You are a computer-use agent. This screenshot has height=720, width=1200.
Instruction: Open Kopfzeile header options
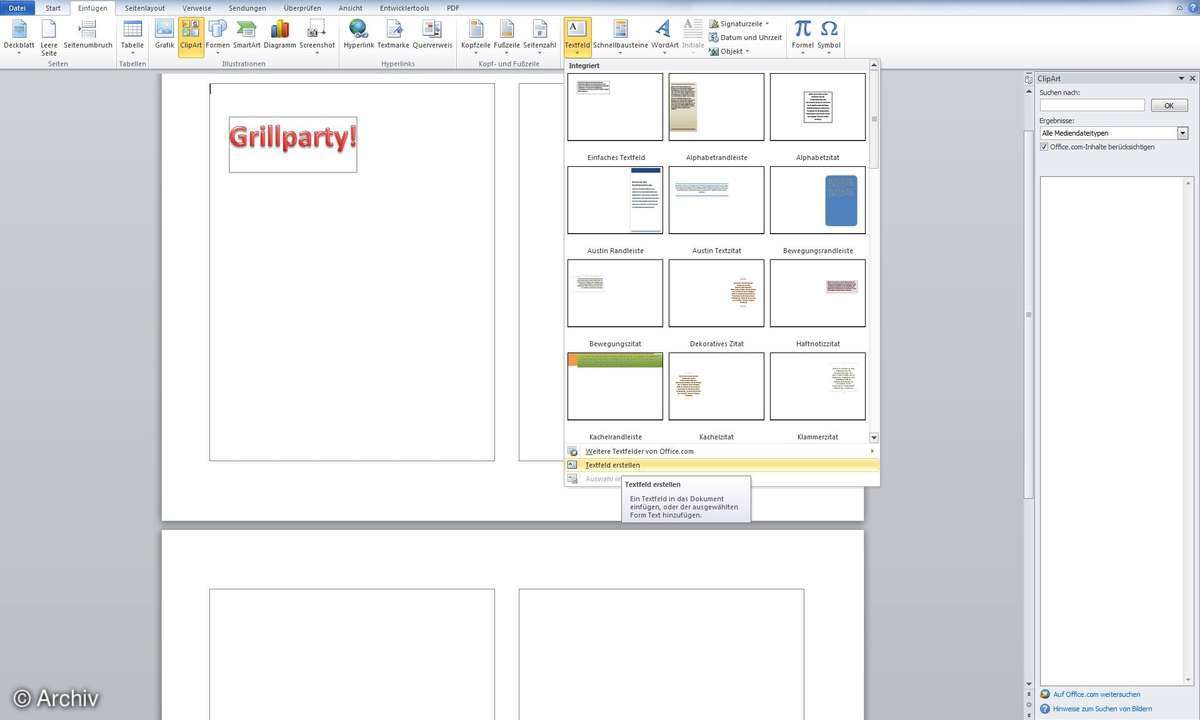(x=476, y=35)
